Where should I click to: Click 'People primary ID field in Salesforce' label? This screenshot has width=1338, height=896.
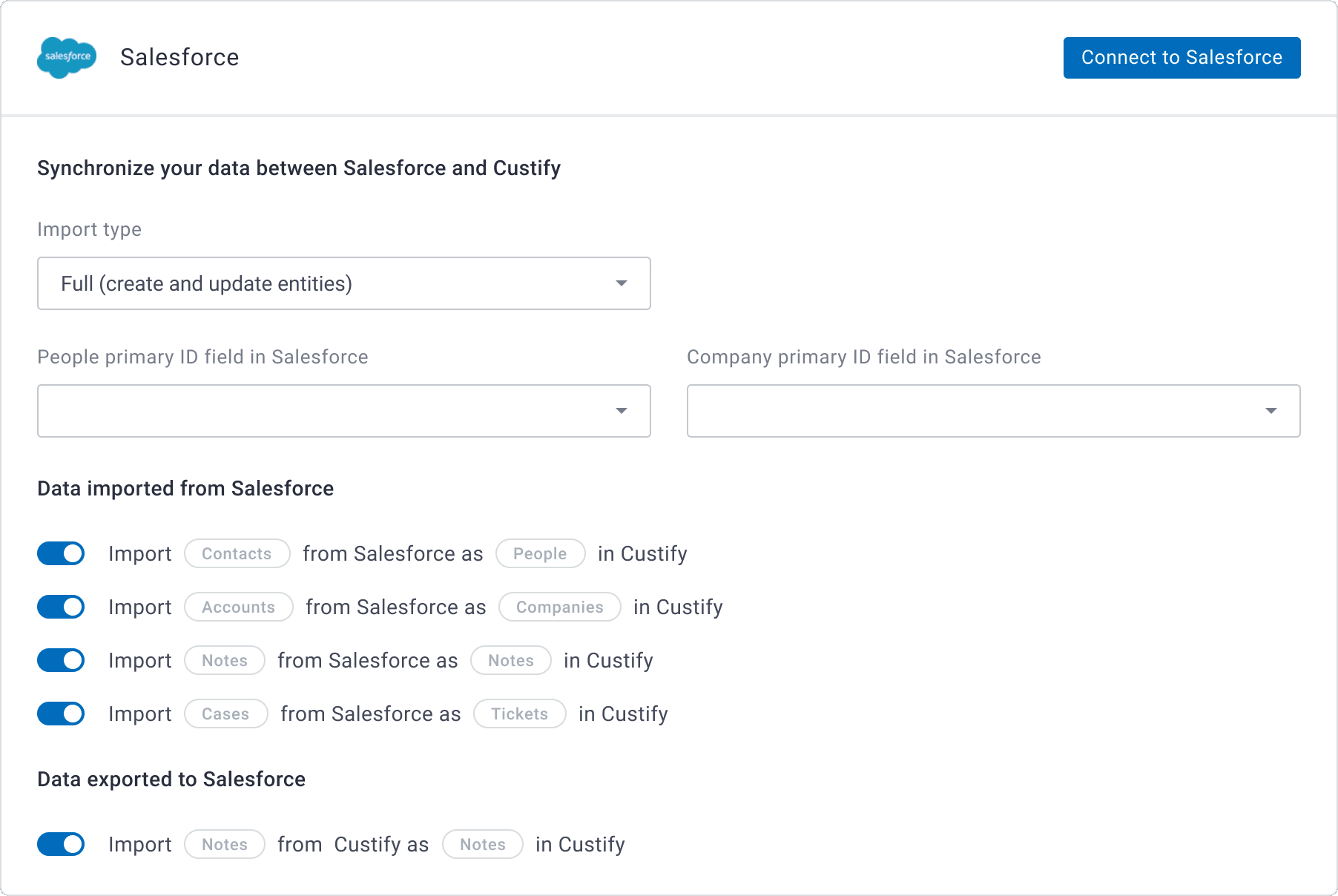click(x=202, y=357)
